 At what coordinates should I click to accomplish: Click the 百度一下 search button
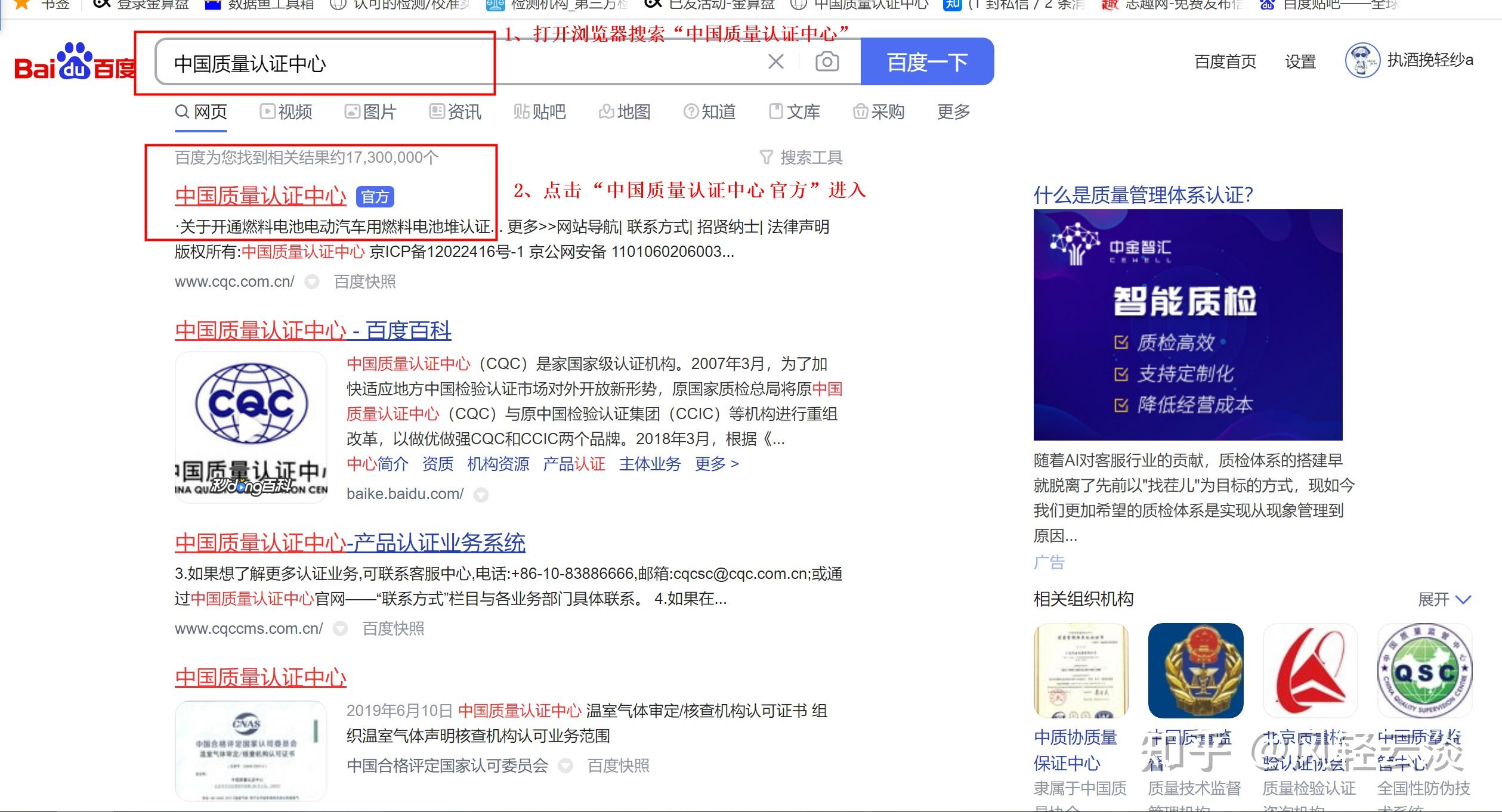coord(927,61)
